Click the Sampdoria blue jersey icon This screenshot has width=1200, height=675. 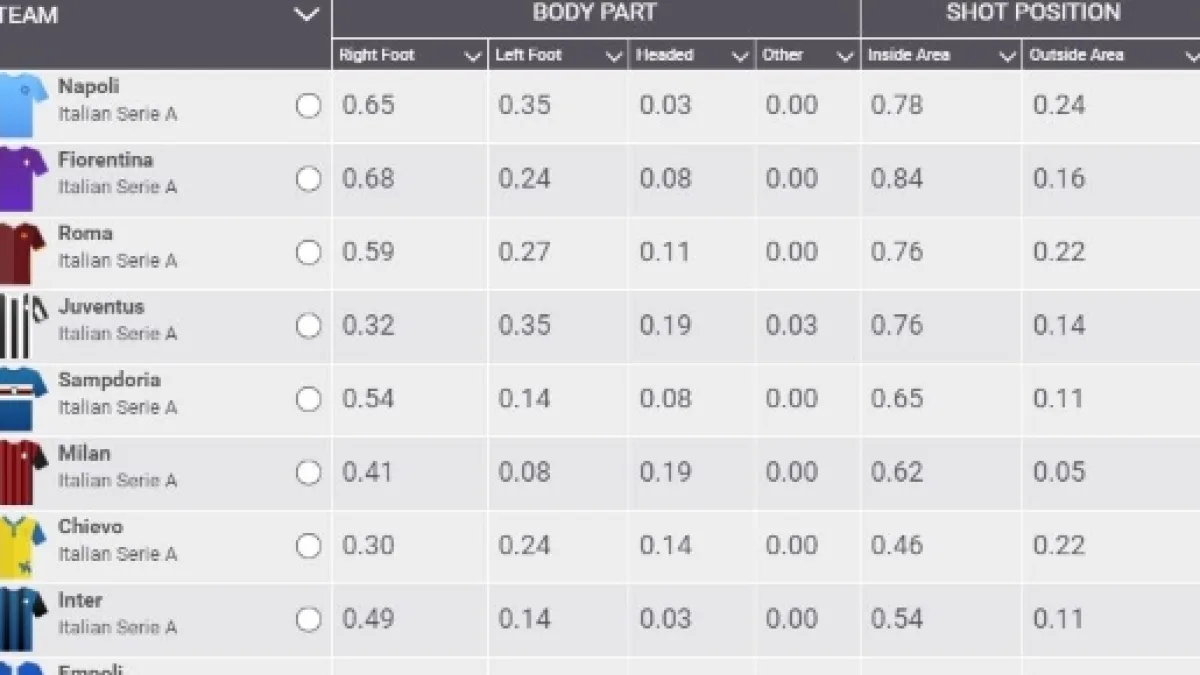pos(22,399)
